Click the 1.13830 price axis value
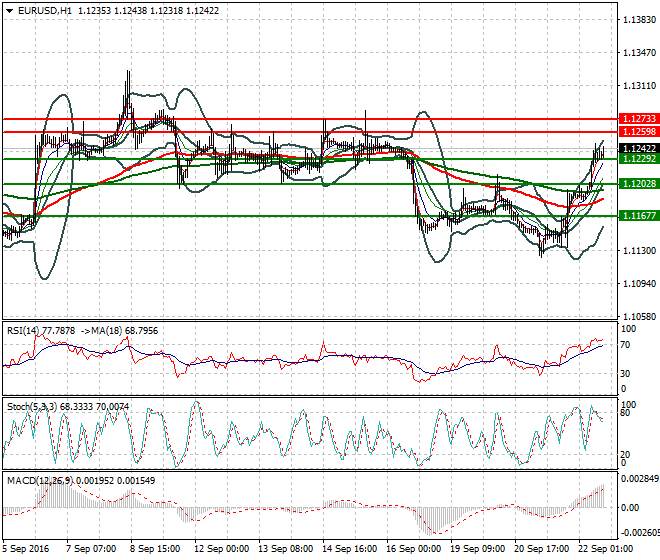 click(639, 20)
